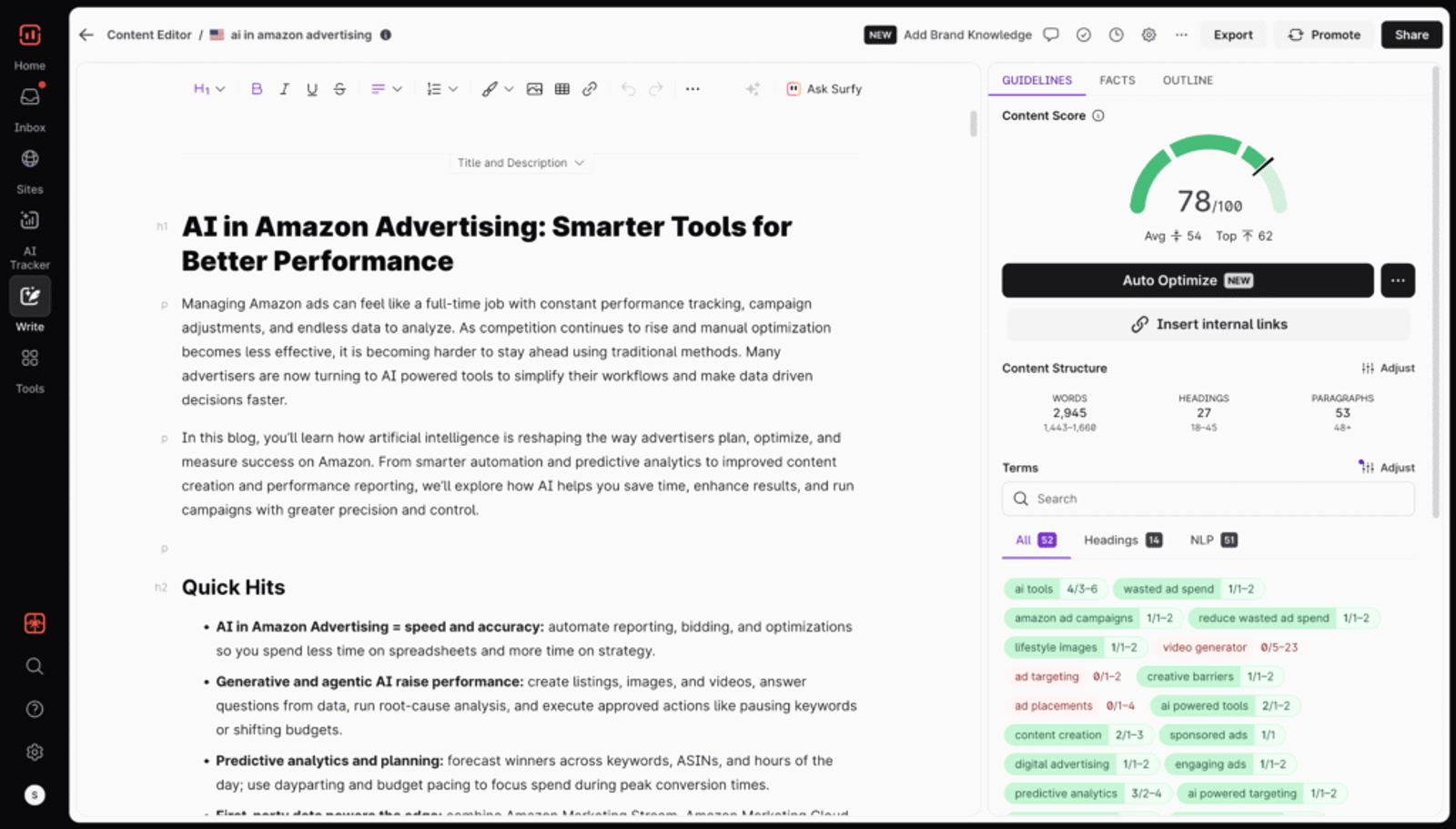The width and height of the screenshot is (1456, 829).
Task: Click the info icon beside the document title
Action: point(386,35)
